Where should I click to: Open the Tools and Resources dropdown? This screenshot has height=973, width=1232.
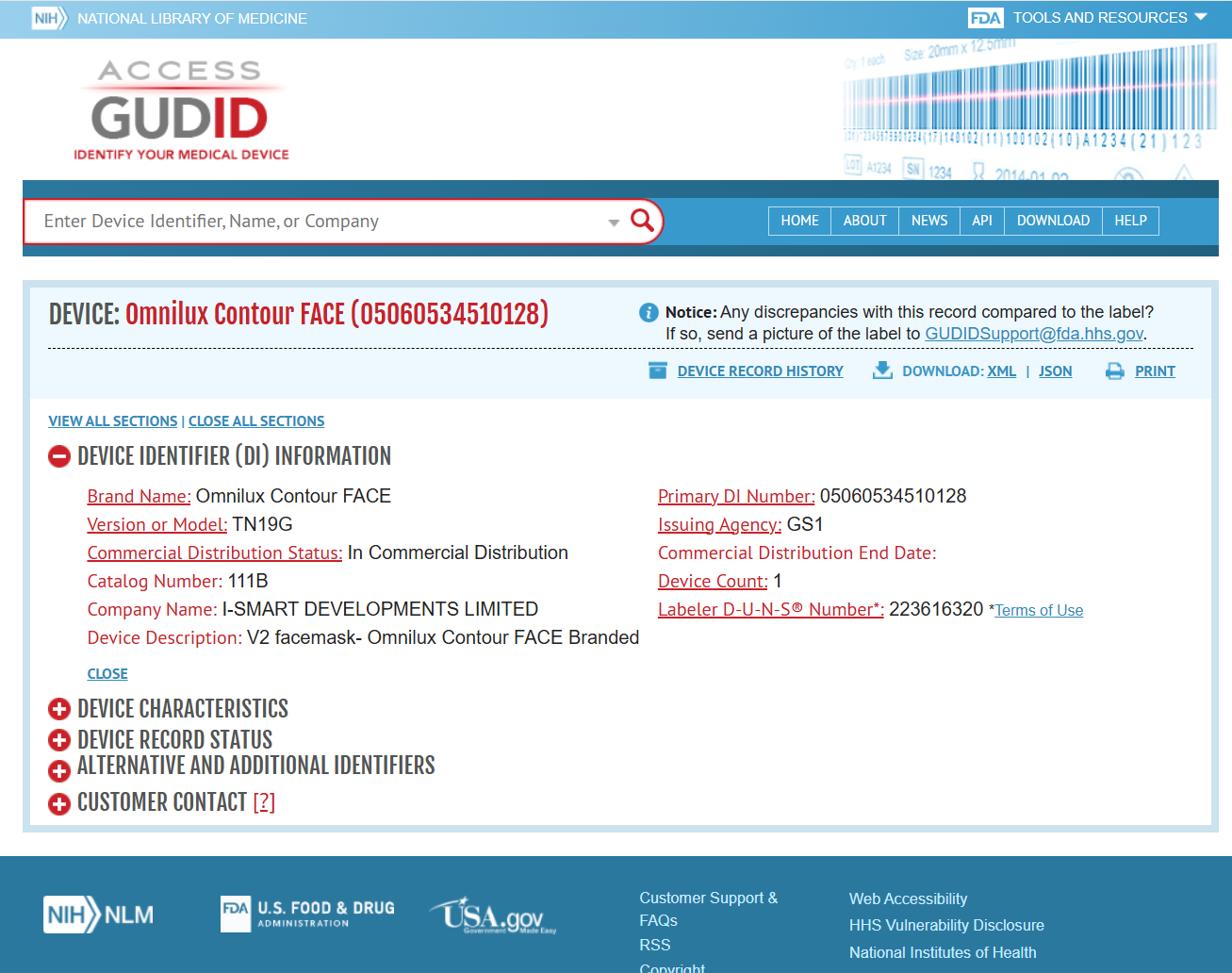click(1109, 18)
